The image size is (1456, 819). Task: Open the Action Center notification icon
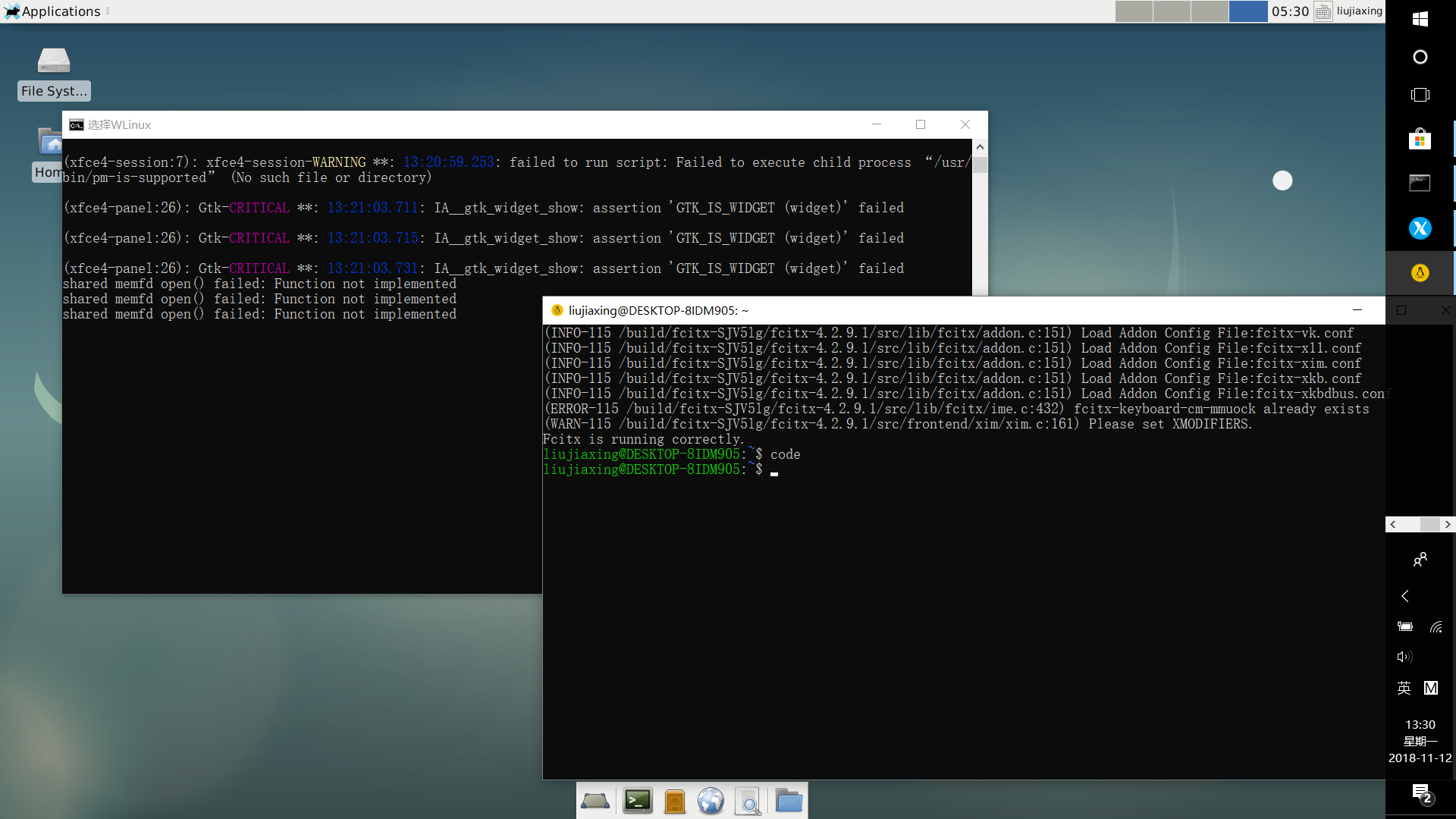1420,792
